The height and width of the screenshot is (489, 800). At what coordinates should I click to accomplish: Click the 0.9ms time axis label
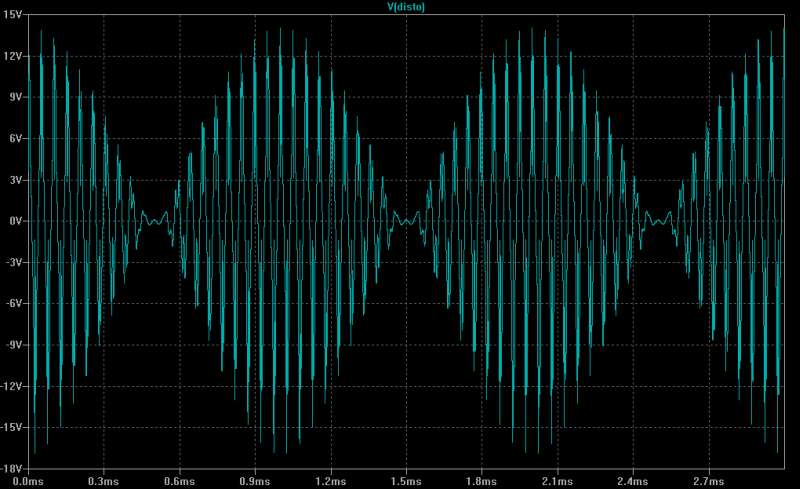tap(255, 481)
